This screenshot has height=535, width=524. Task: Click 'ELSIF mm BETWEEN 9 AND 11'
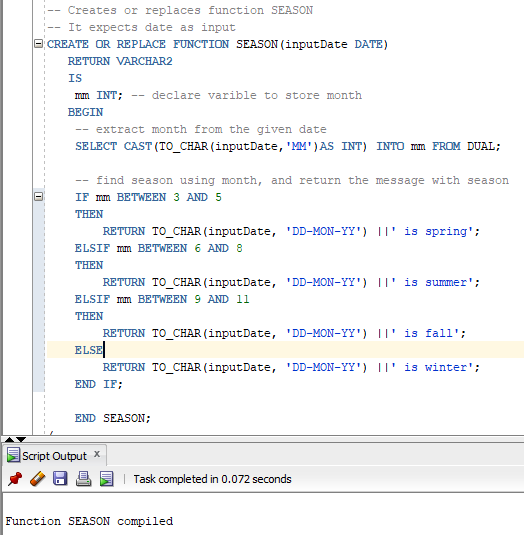(x=162, y=300)
